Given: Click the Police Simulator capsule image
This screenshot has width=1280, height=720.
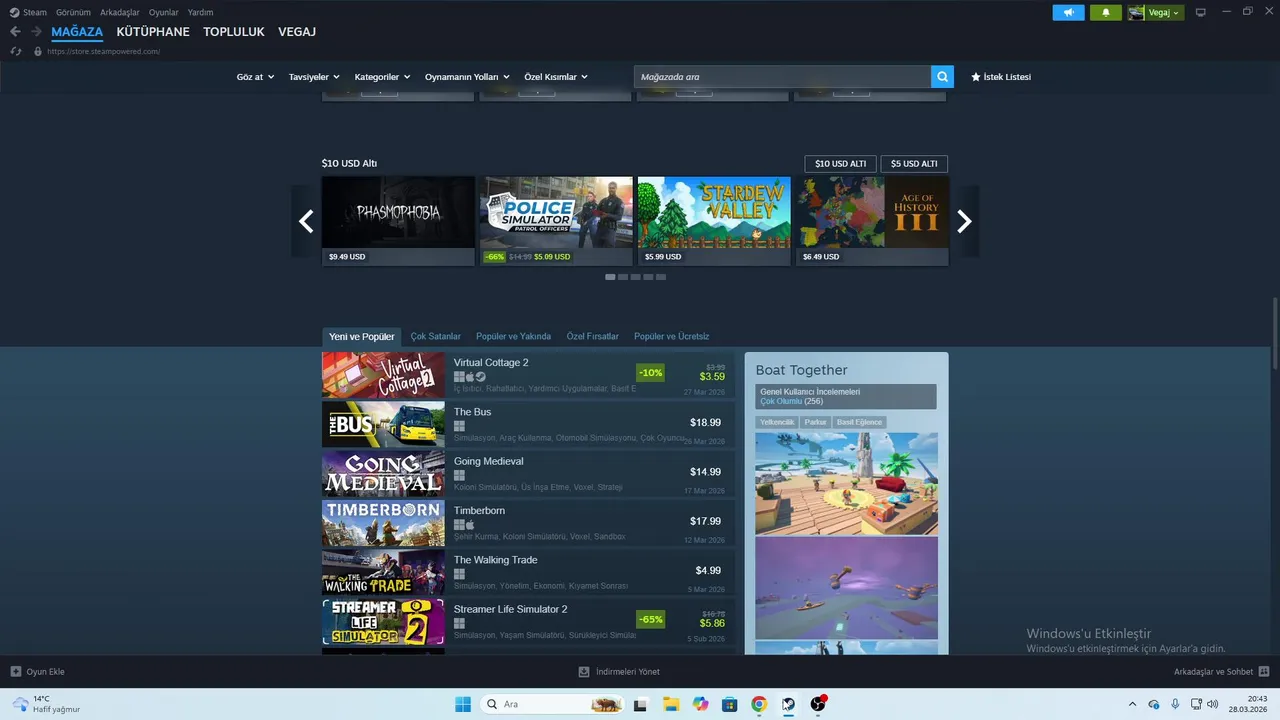Looking at the screenshot, I should (x=556, y=212).
